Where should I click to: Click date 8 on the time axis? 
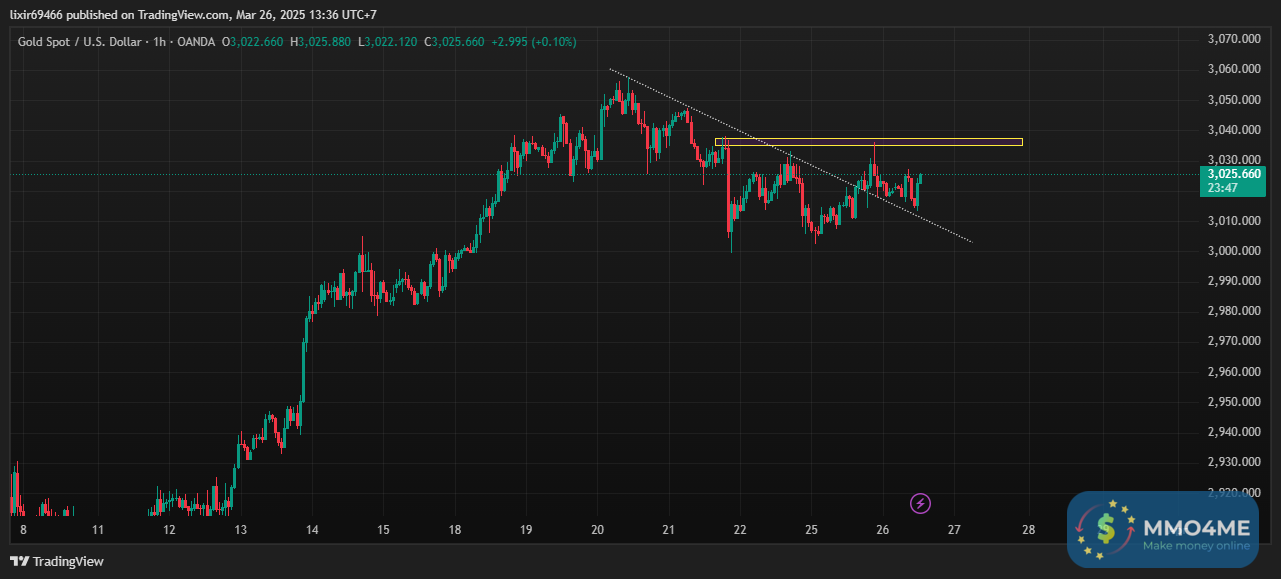pyautogui.click(x=23, y=530)
